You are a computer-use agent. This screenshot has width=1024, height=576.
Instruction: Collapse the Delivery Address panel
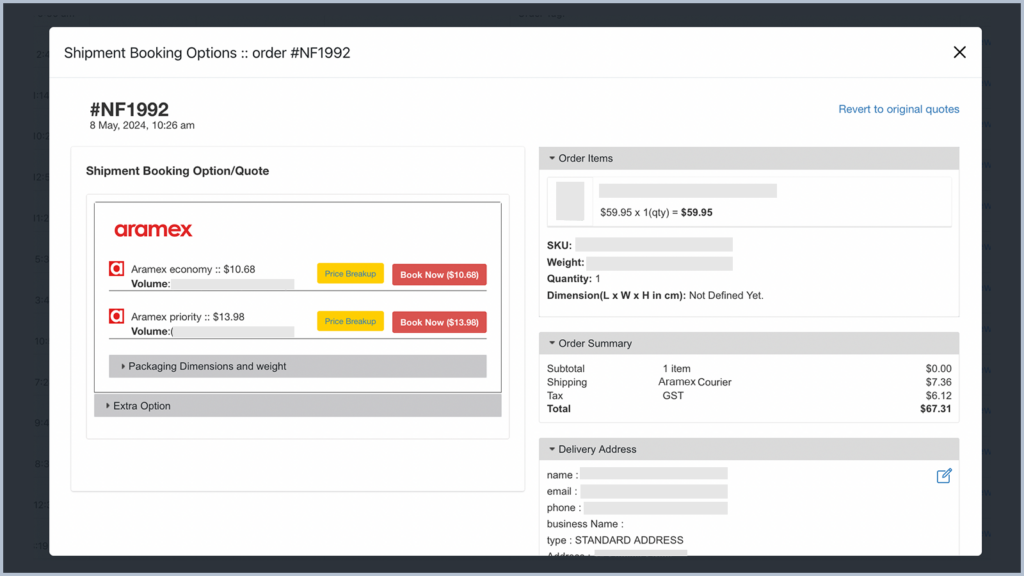(x=596, y=449)
